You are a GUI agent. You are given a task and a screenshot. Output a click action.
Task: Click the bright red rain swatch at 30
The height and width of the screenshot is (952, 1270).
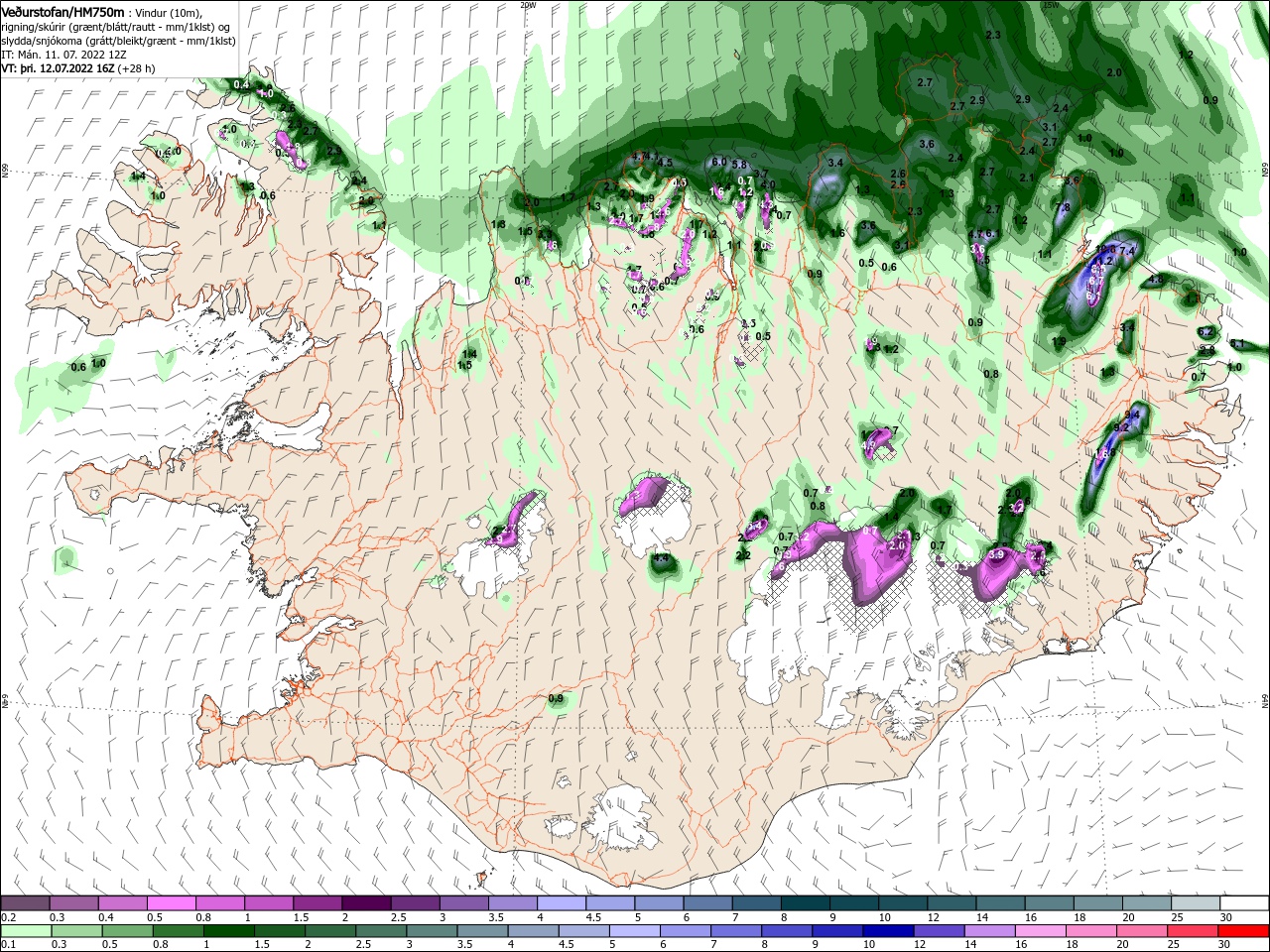[1243, 931]
